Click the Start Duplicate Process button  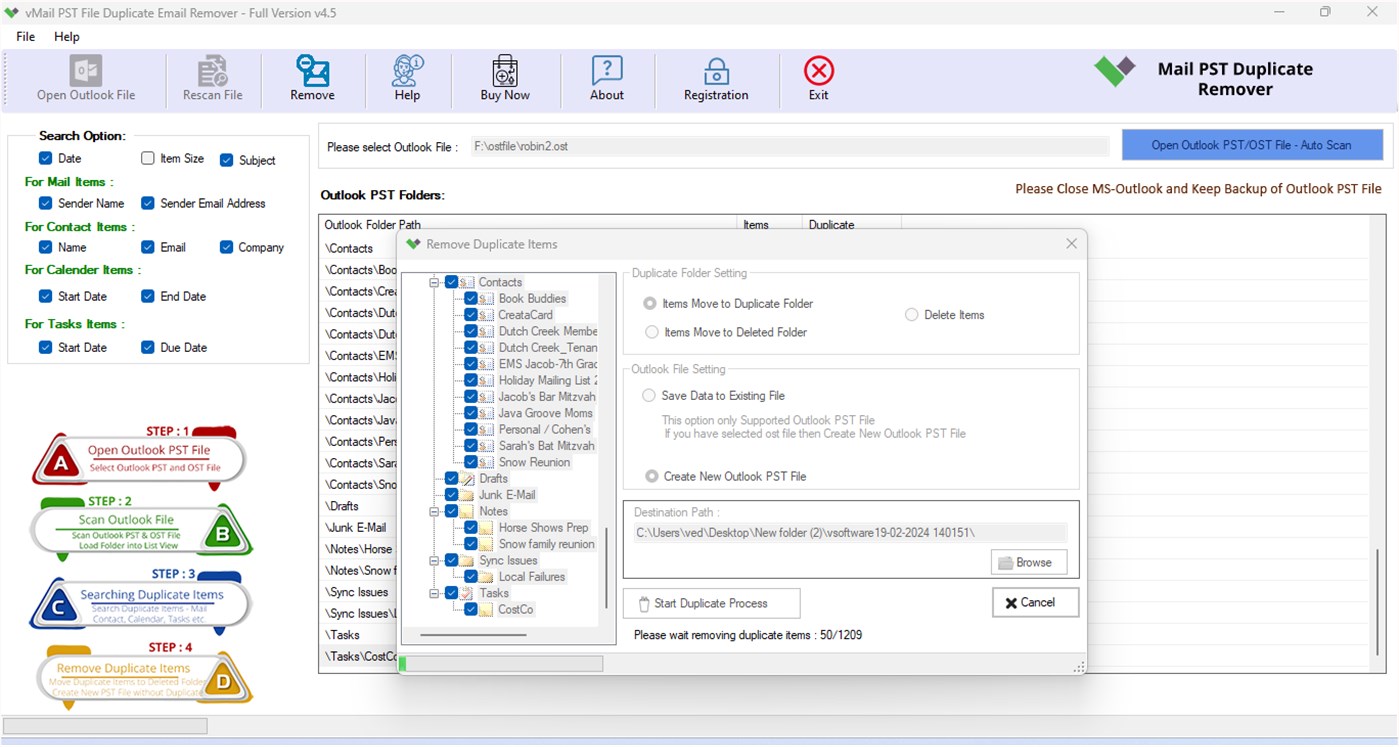711,603
